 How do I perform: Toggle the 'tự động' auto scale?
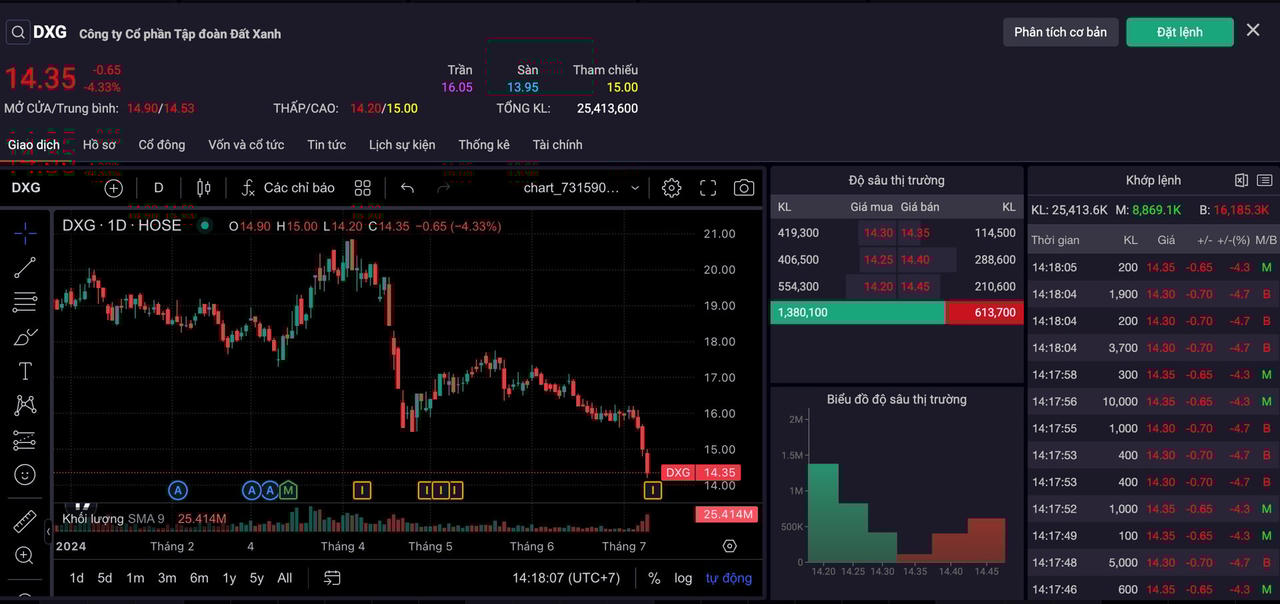(x=728, y=578)
